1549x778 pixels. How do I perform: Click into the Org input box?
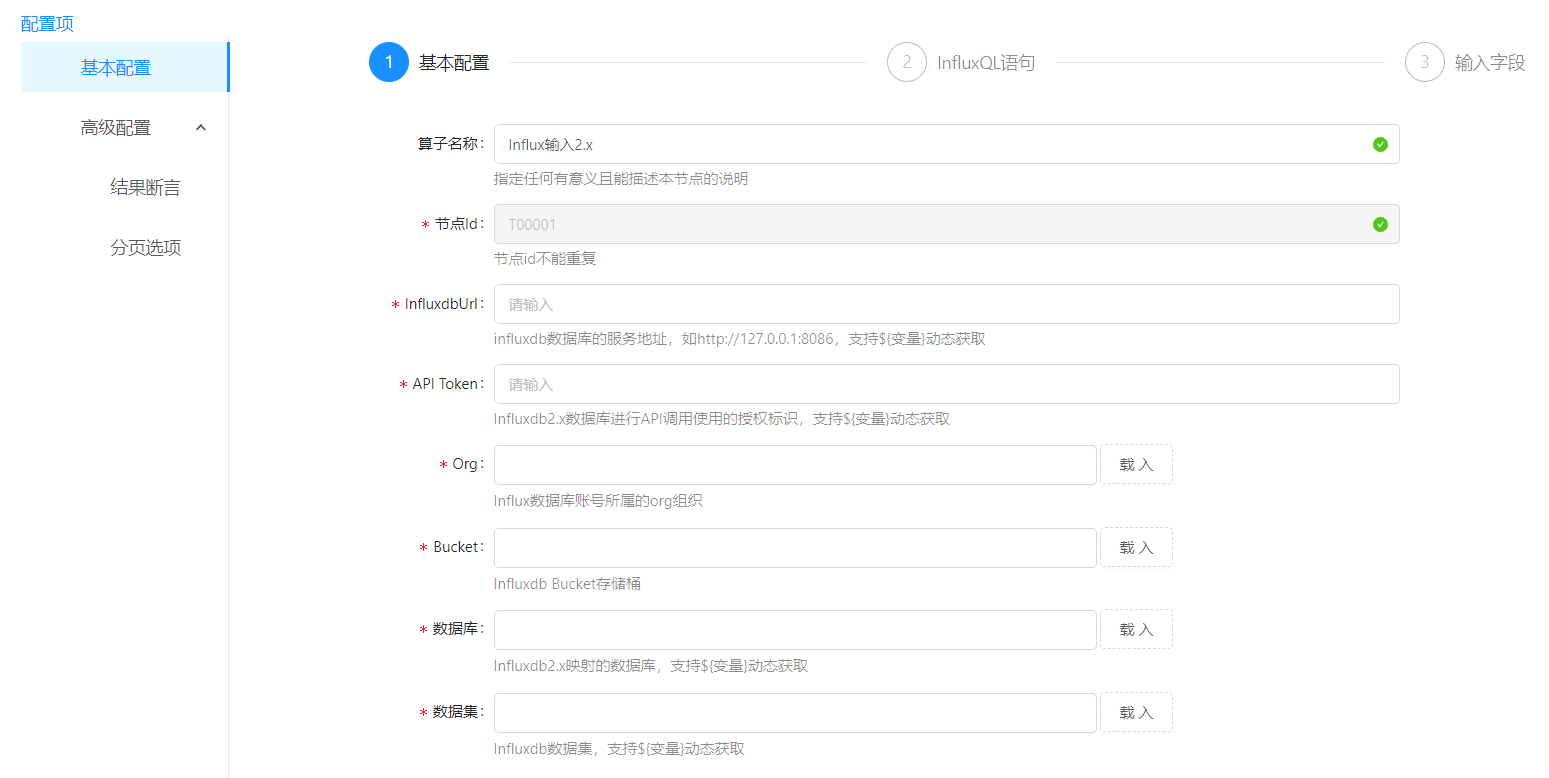tap(795, 464)
